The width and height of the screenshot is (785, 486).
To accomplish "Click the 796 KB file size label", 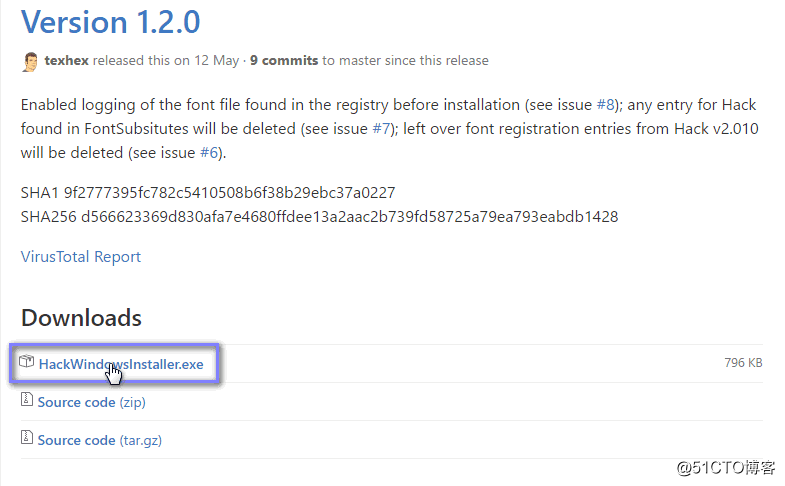I will (x=743, y=362).
